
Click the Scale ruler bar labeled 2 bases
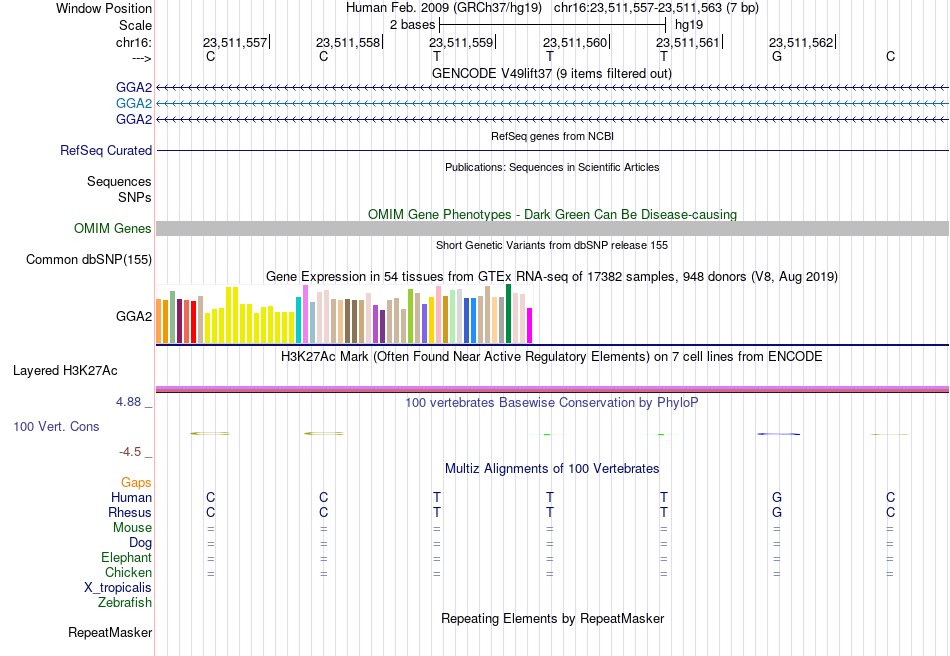click(553, 25)
